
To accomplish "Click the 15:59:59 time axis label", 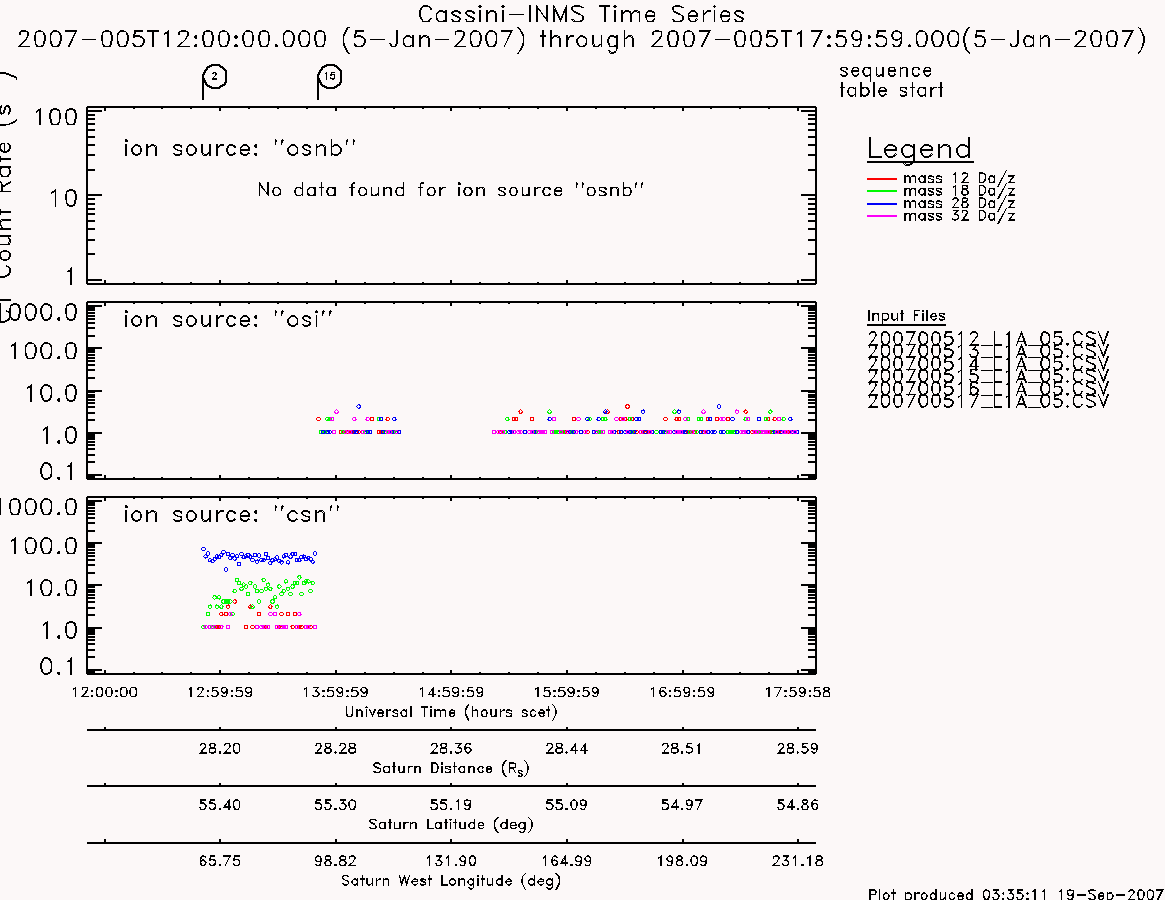I will [x=566, y=692].
